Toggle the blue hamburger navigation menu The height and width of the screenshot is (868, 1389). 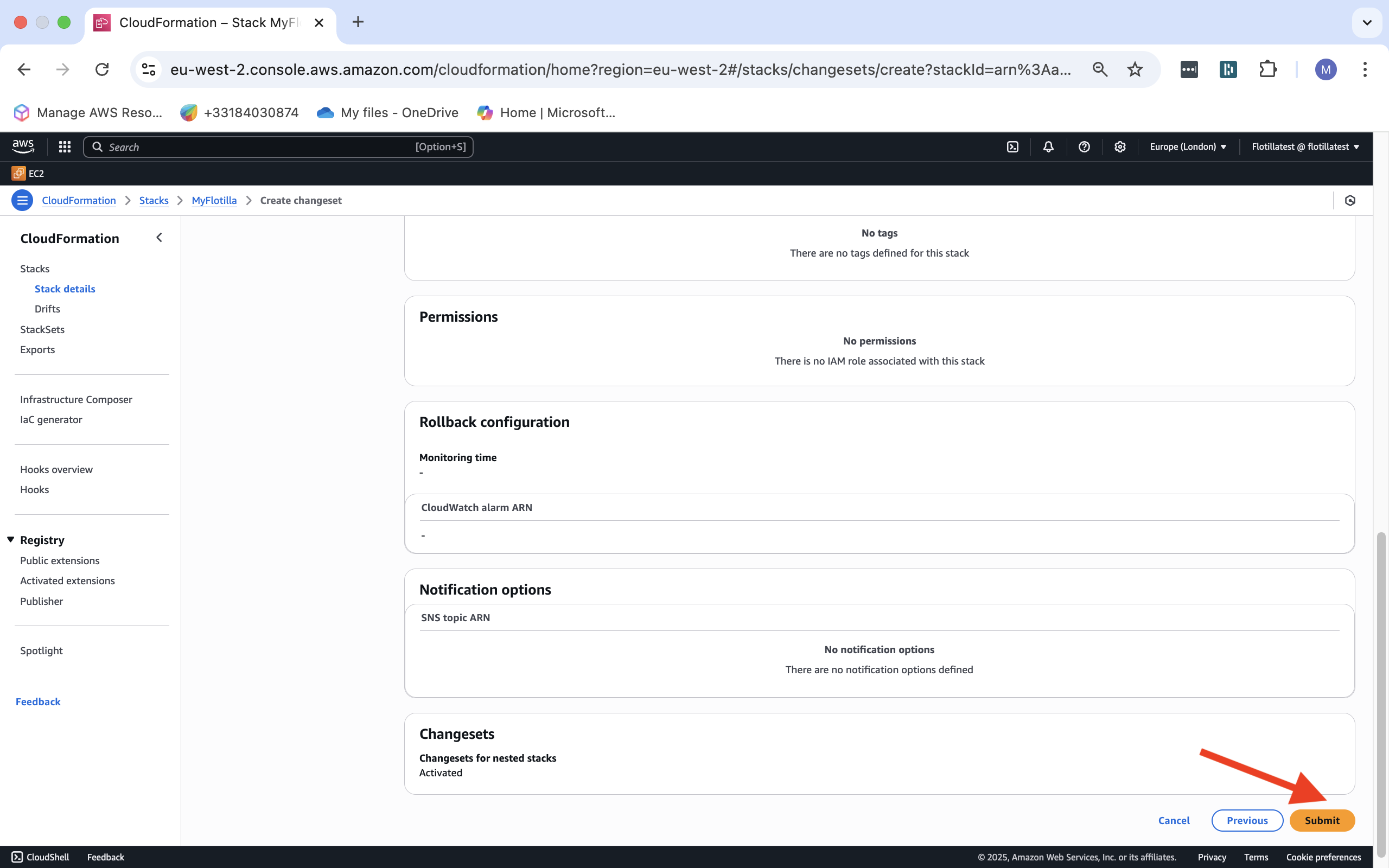coord(22,200)
